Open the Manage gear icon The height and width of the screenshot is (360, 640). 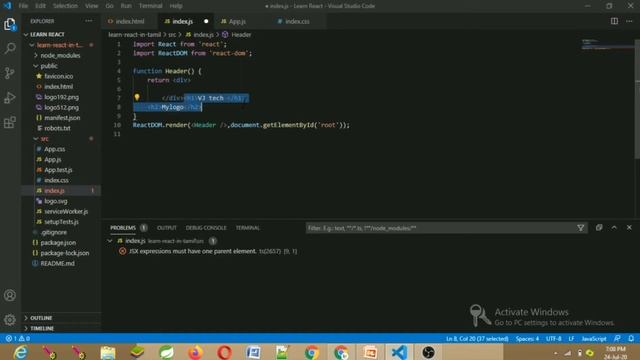pyautogui.click(x=10, y=320)
